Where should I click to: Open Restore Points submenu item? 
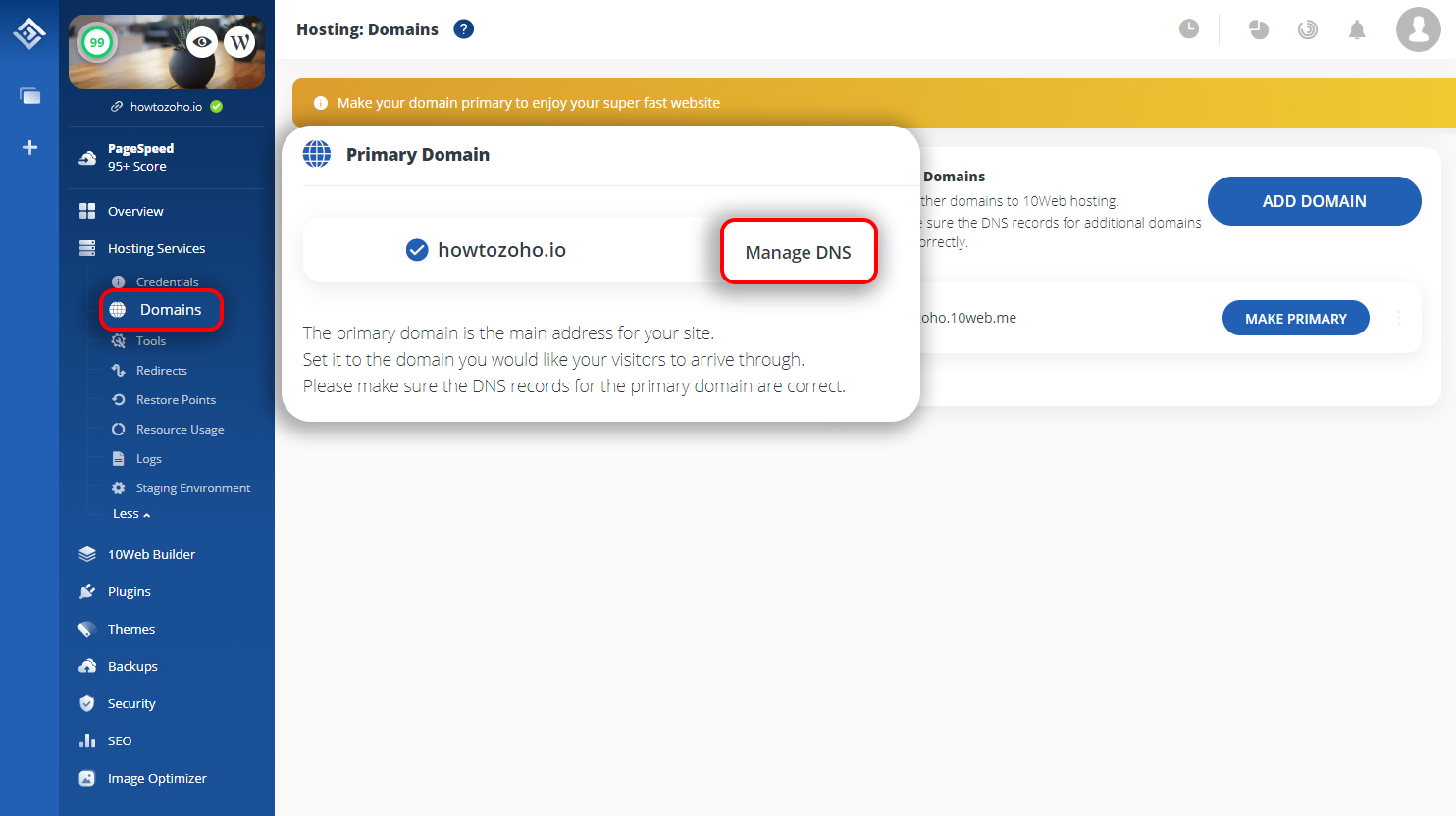(x=176, y=400)
